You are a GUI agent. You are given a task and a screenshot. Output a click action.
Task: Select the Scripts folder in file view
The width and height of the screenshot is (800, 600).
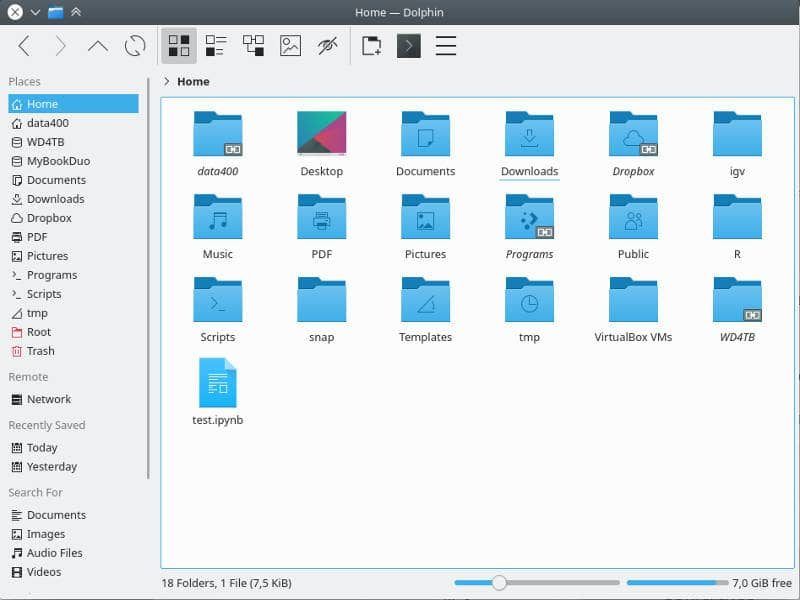(218, 299)
